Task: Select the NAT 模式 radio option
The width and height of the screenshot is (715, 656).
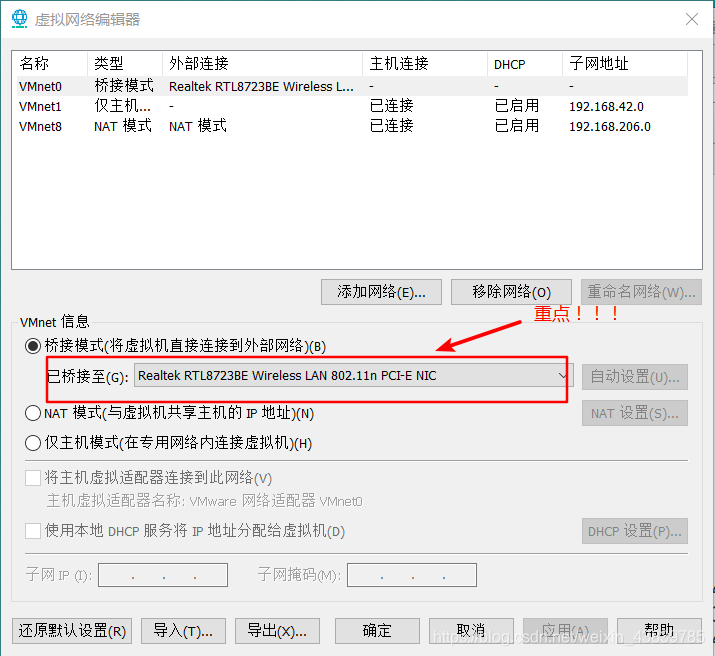Action: click(x=33, y=413)
